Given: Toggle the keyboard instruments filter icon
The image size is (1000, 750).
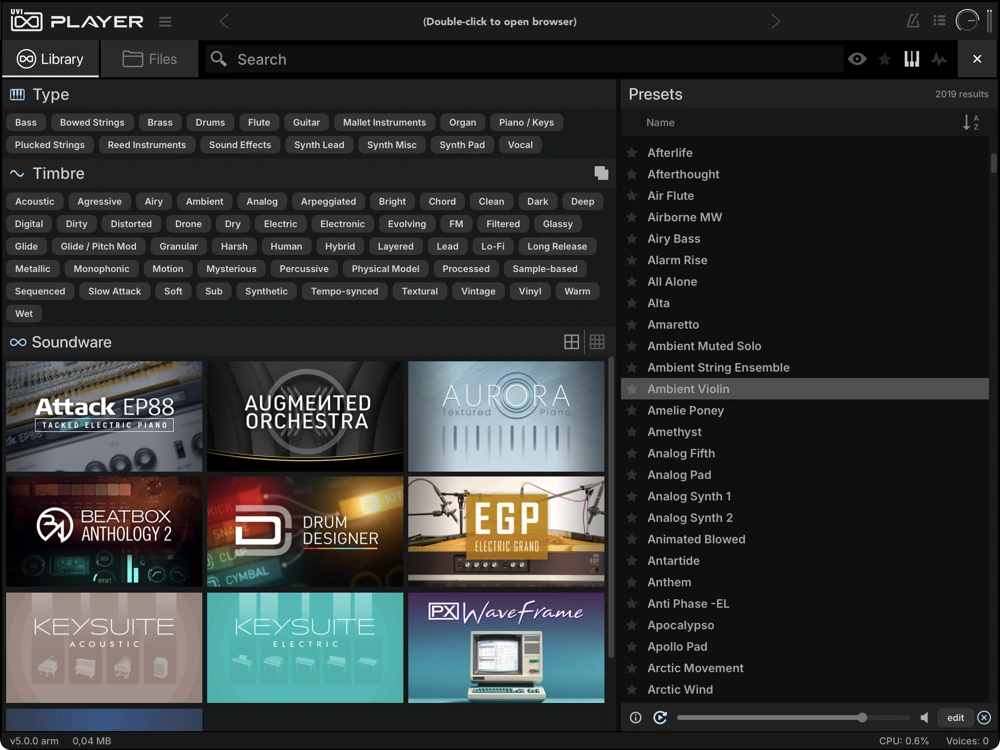Looking at the screenshot, I should click(911, 59).
